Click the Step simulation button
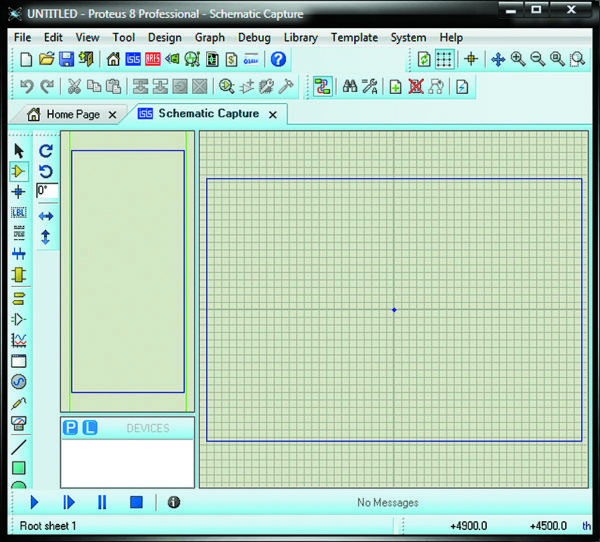Screen dimensions: 600x542 tap(68, 502)
